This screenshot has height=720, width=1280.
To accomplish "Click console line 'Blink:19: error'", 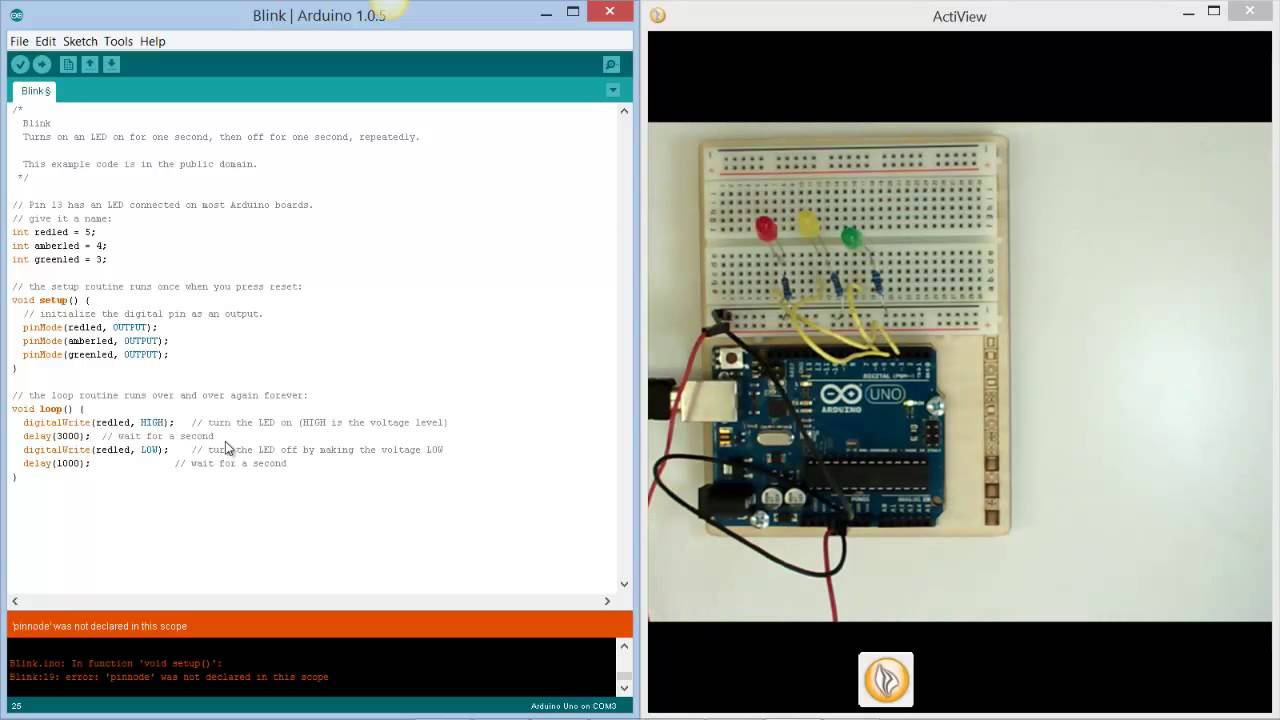I will click(x=169, y=677).
